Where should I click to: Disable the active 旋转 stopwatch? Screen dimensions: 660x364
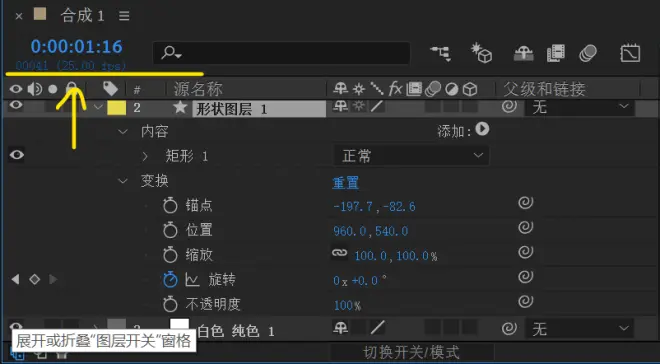[170, 279]
